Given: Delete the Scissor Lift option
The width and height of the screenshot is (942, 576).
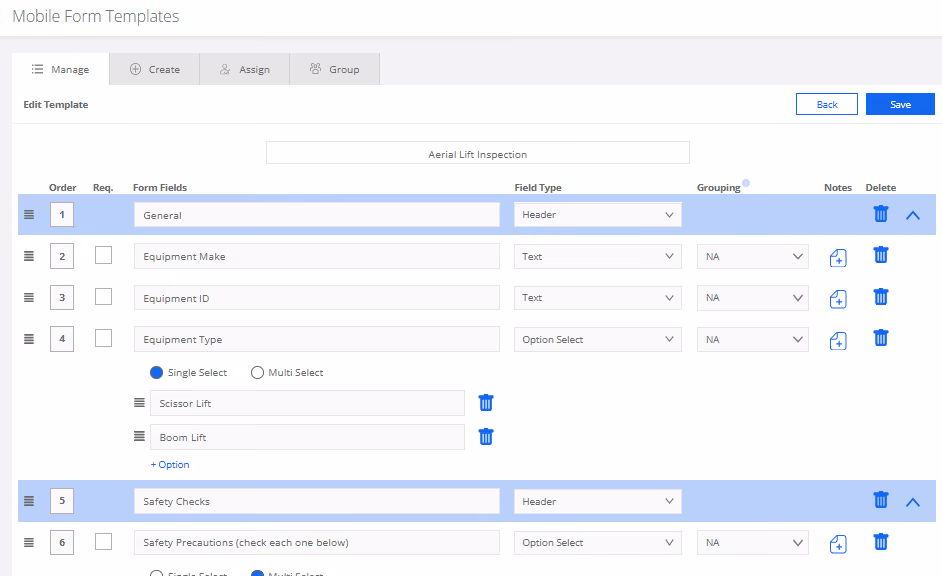Looking at the screenshot, I should (x=486, y=403).
